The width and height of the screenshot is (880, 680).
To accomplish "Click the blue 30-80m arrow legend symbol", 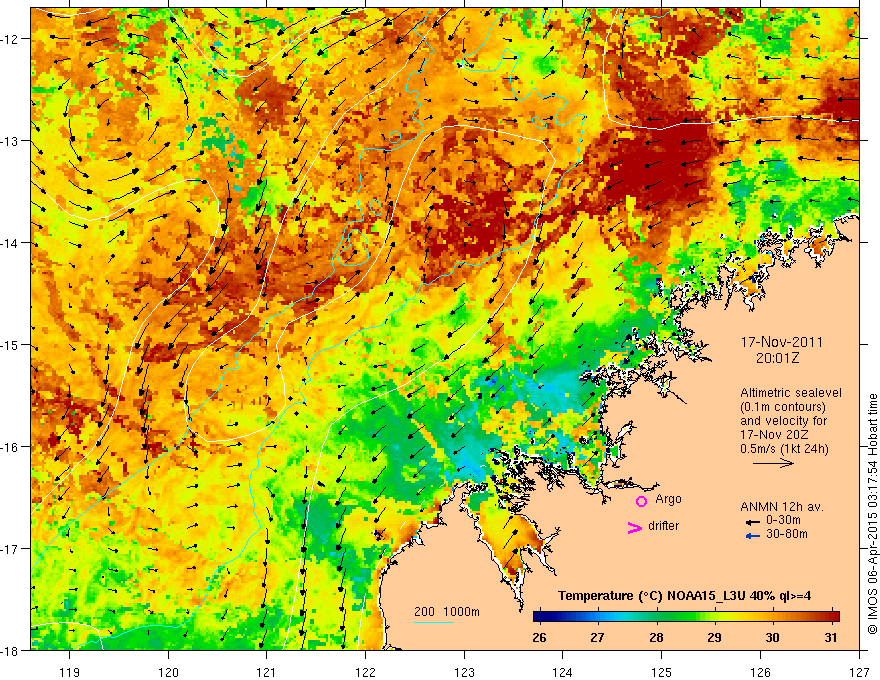I will click(752, 536).
